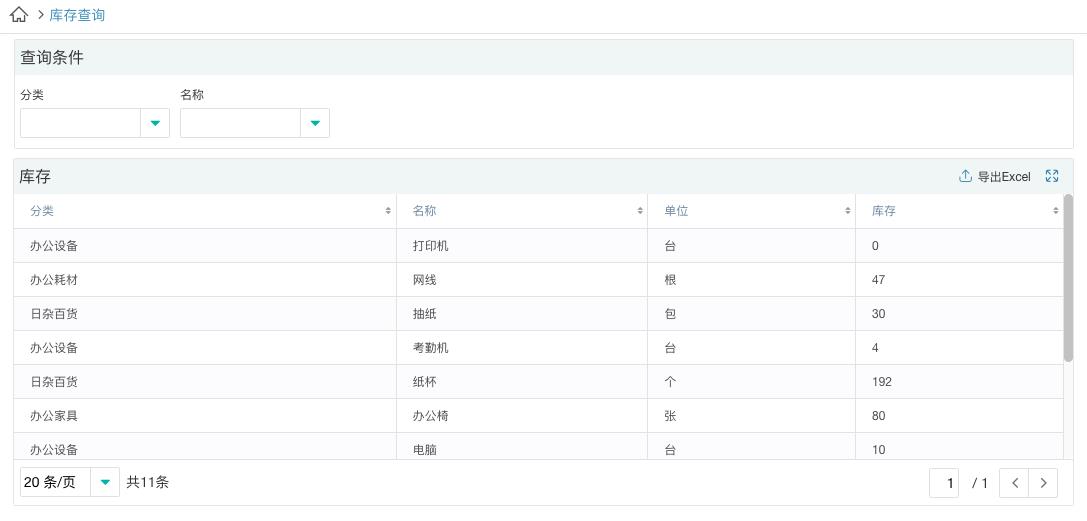Sort table by 库存 column
This screenshot has height=521, width=1087.
(x=1055, y=211)
